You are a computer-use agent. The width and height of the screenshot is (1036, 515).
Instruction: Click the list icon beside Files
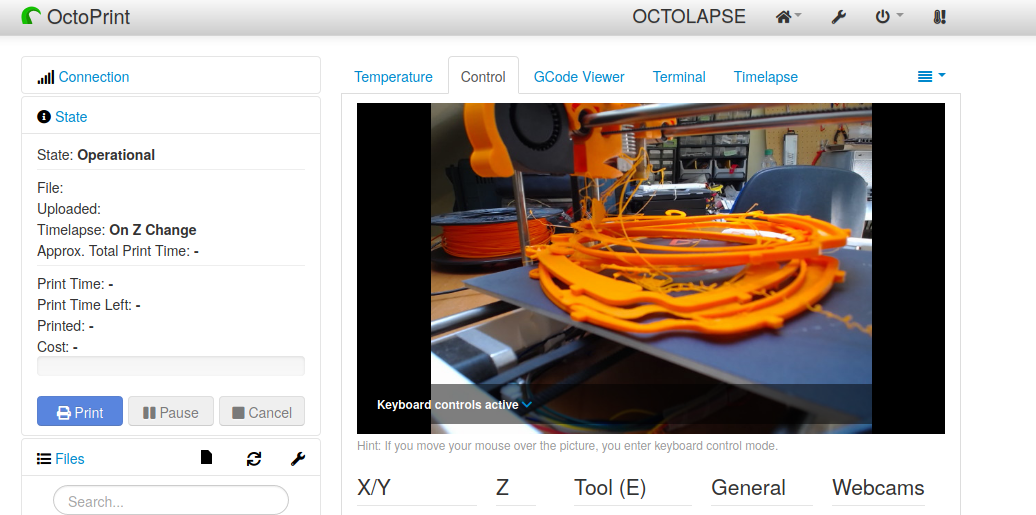pos(44,459)
